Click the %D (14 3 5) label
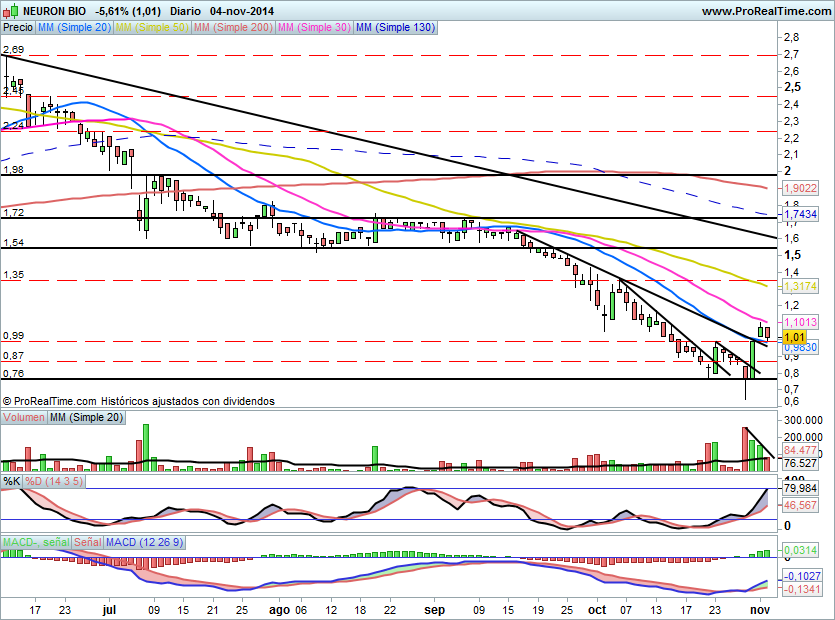 54,482
